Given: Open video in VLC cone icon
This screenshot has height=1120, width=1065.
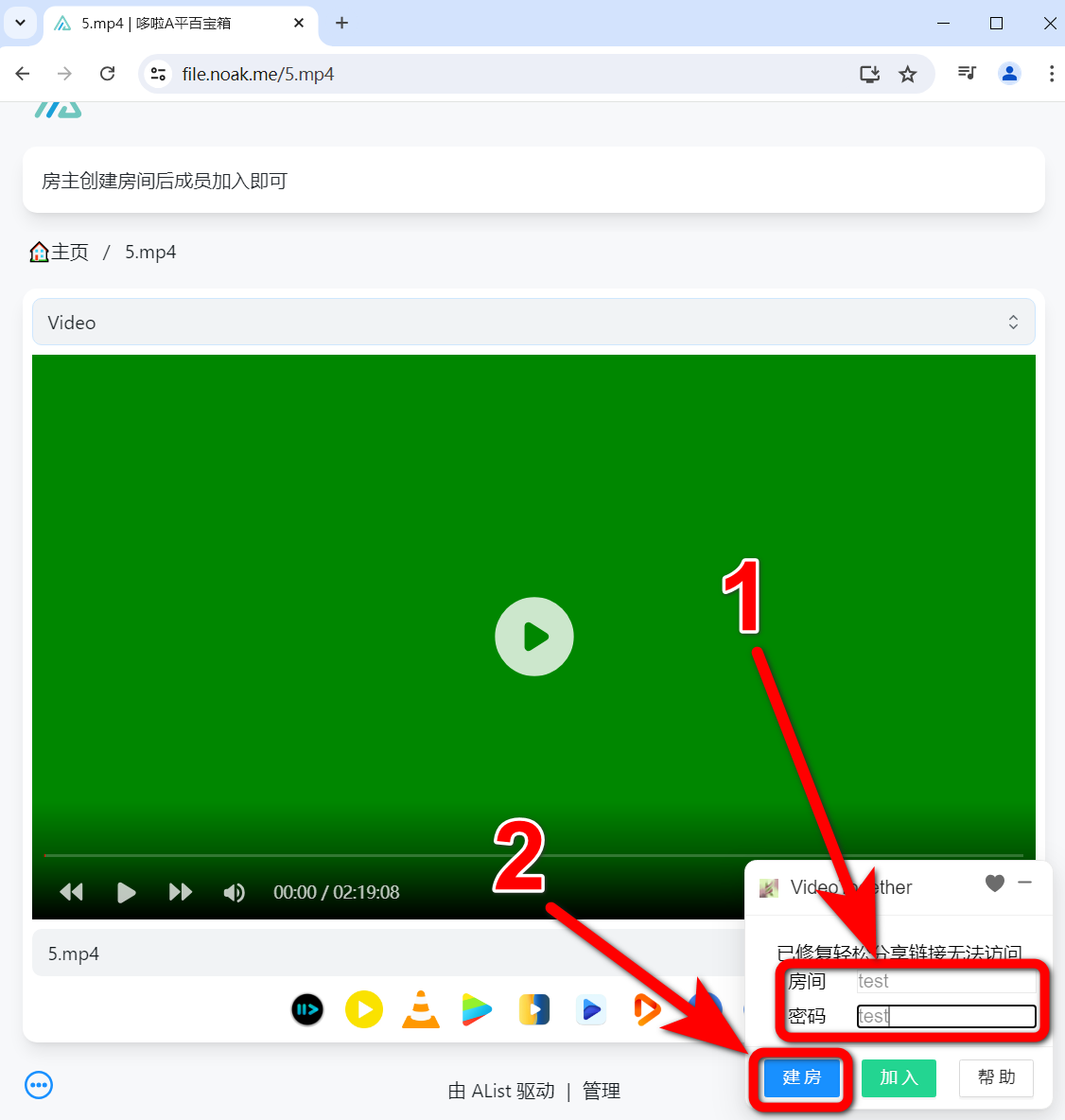Looking at the screenshot, I should (421, 1009).
